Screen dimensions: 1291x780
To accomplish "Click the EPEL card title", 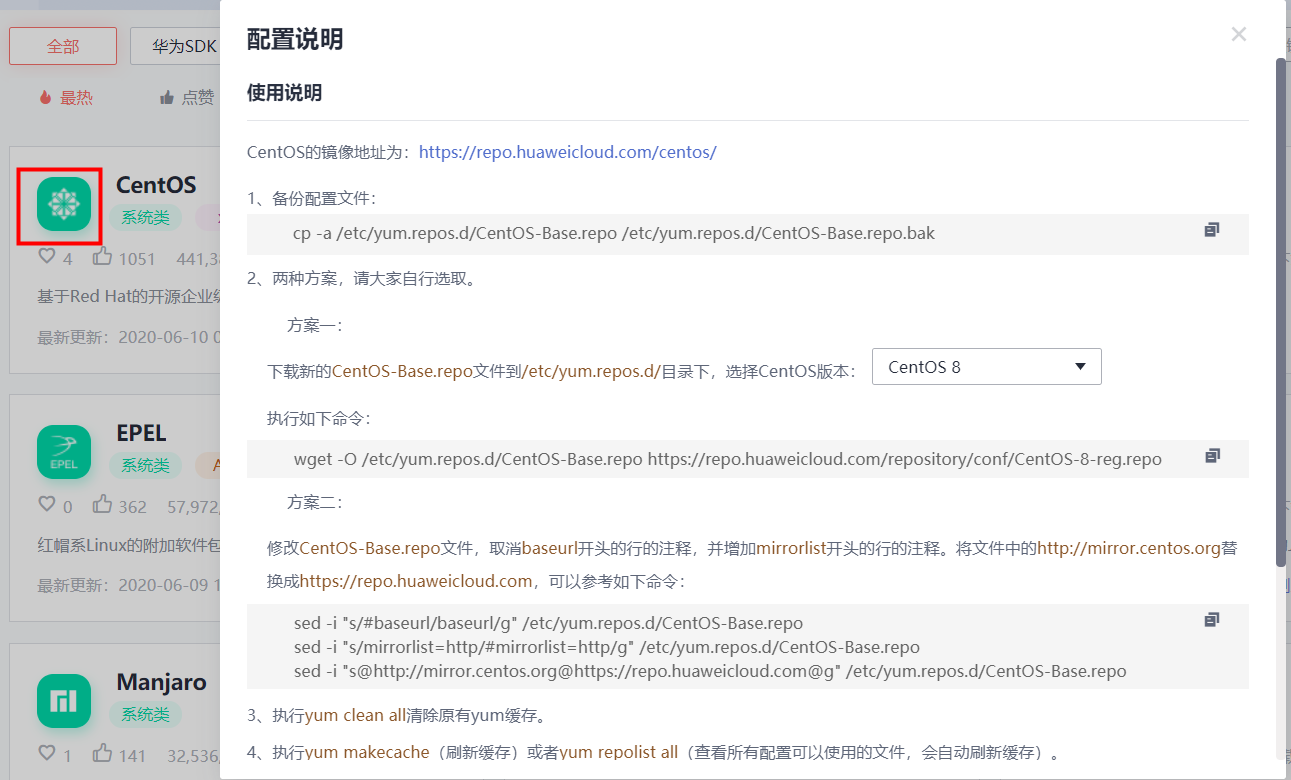I will coord(142,433).
